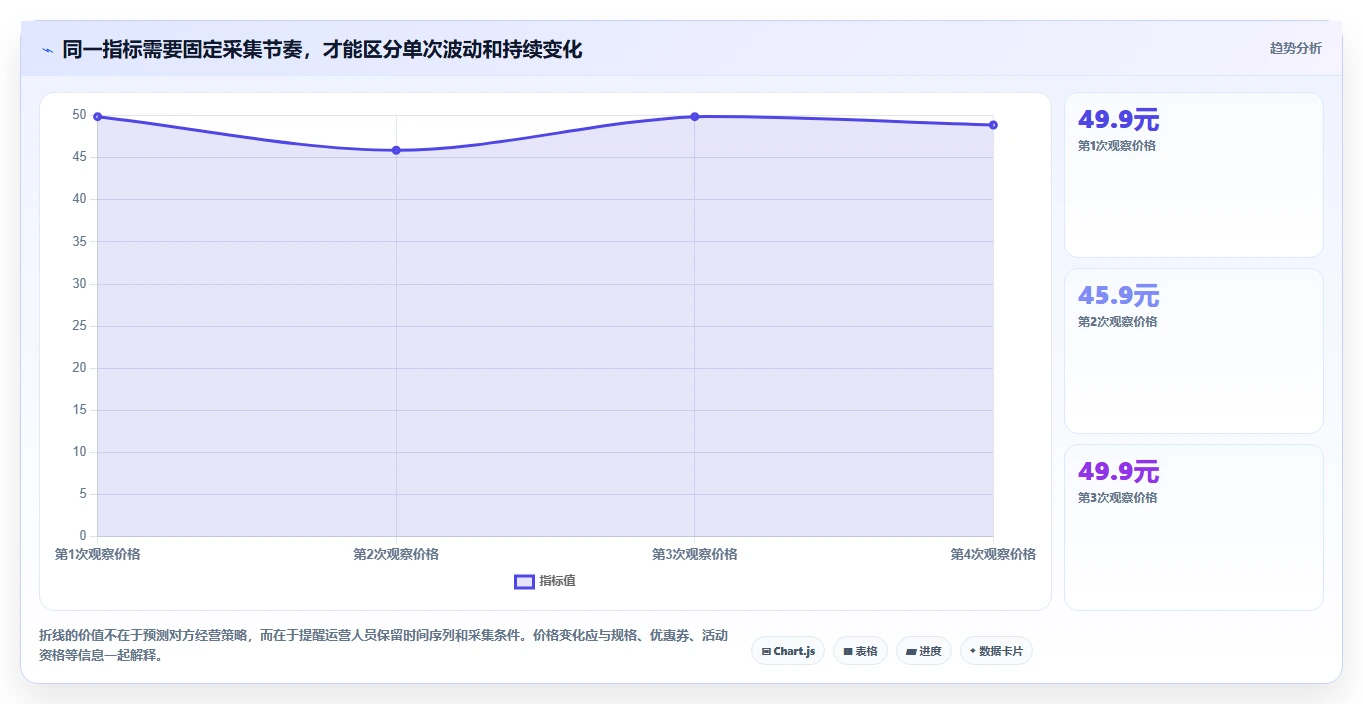Click the 第3次观察价格 x-axis label
The image size is (1363, 704).
coord(695,554)
